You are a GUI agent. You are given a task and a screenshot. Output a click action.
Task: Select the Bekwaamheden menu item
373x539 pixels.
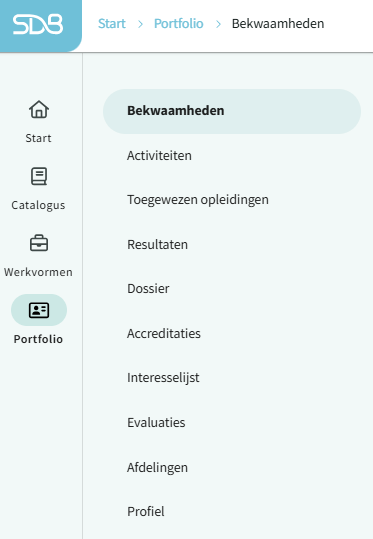pyautogui.click(x=232, y=111)
